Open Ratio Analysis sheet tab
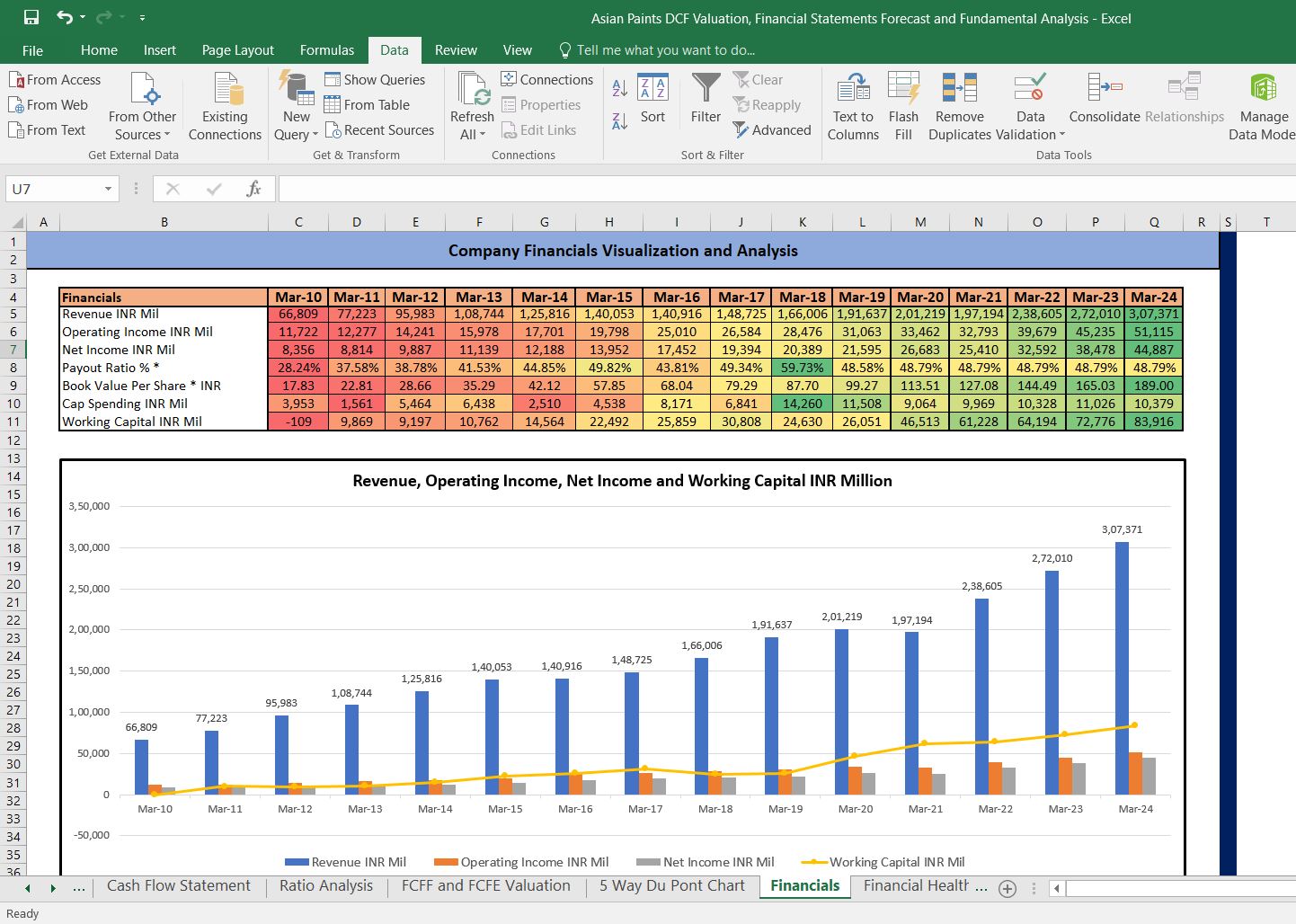The width and height of the screenshot is (1296, 924). click(x=326, y=886)
